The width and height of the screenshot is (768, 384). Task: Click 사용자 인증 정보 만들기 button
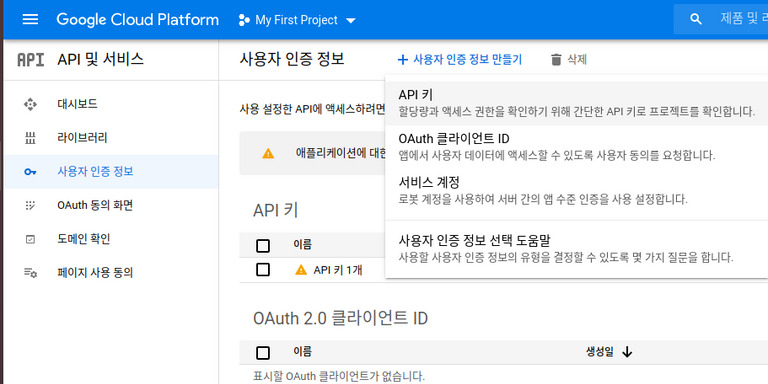click(x=459, y=60)
